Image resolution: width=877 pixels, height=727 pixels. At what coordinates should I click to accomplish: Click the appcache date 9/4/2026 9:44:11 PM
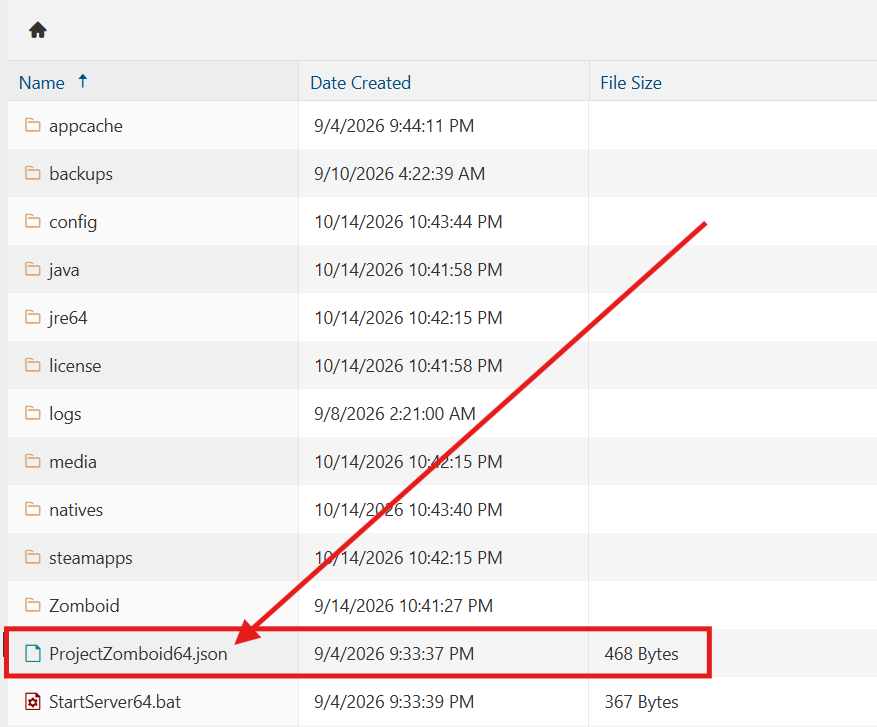pos(394,126)
